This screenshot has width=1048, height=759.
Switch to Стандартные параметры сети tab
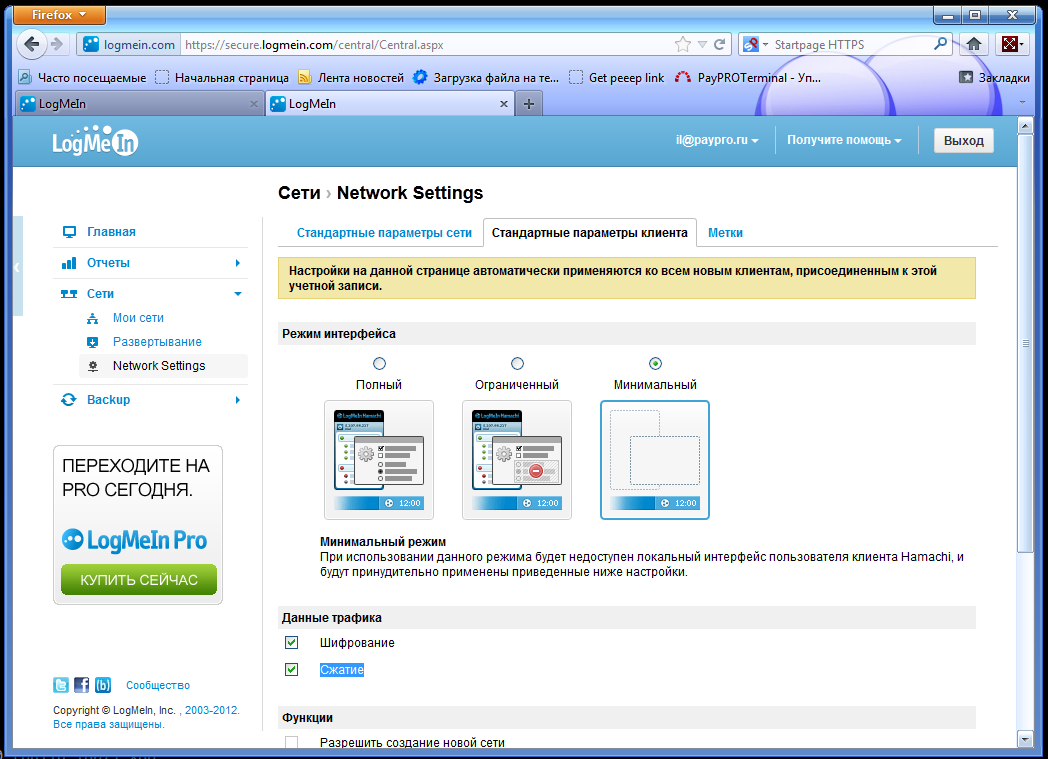pos(384,233)
